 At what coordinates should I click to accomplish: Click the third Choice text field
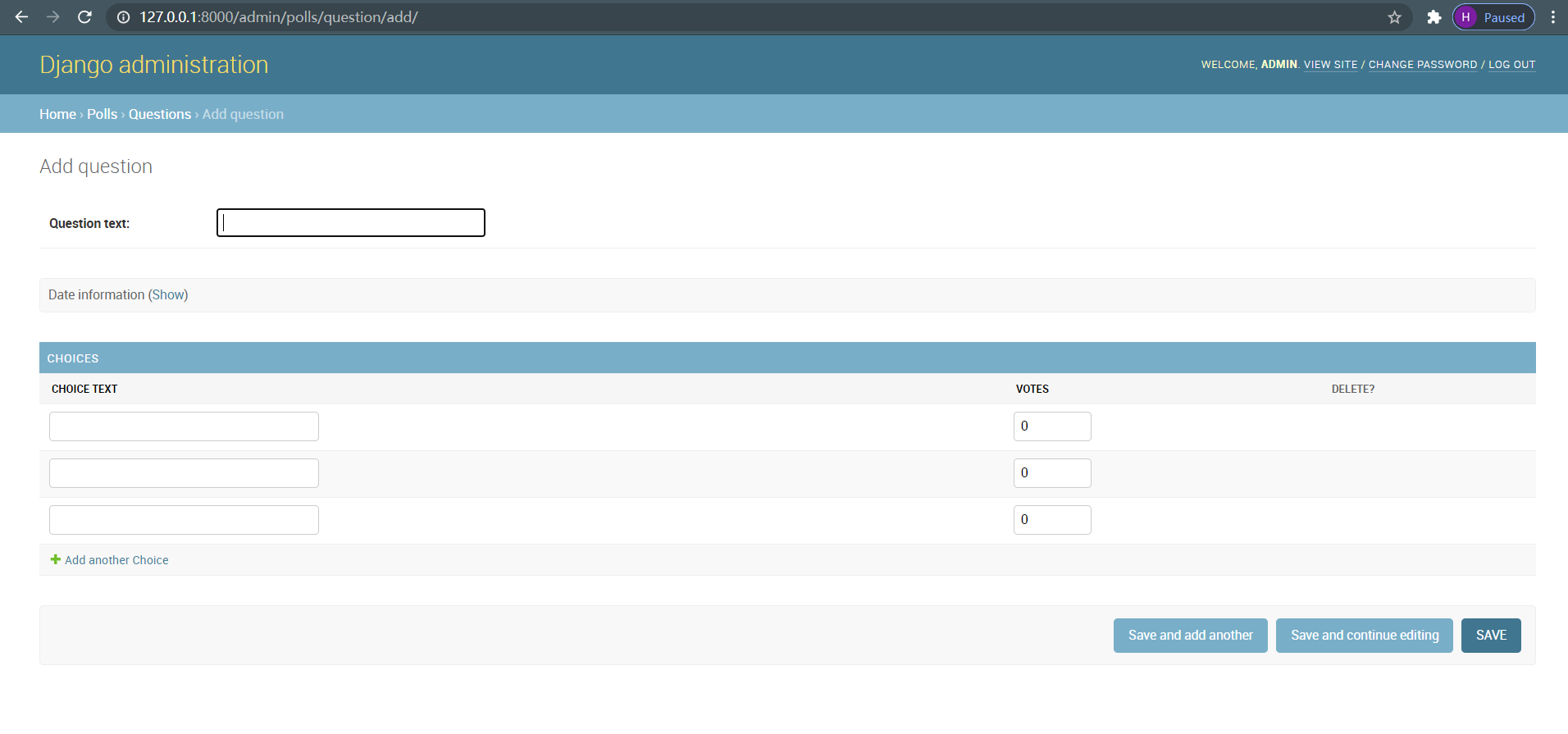(x=184, y=520)
